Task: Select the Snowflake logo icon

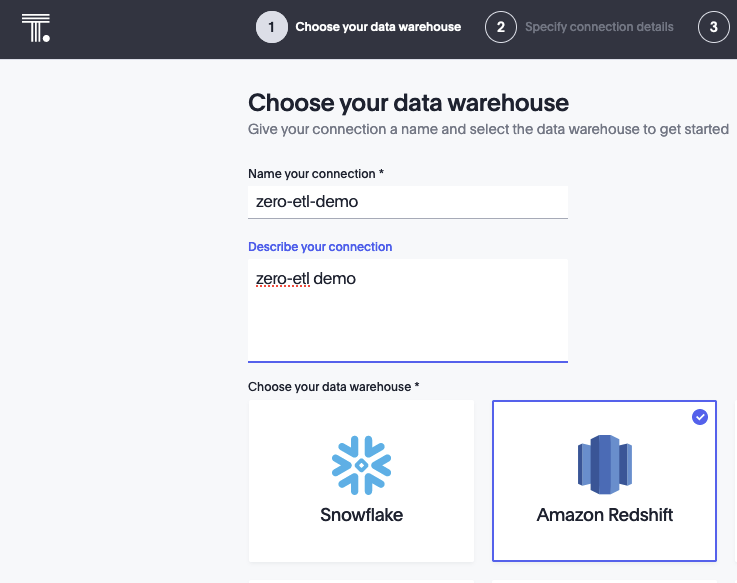Action: (x=361, y=465)
